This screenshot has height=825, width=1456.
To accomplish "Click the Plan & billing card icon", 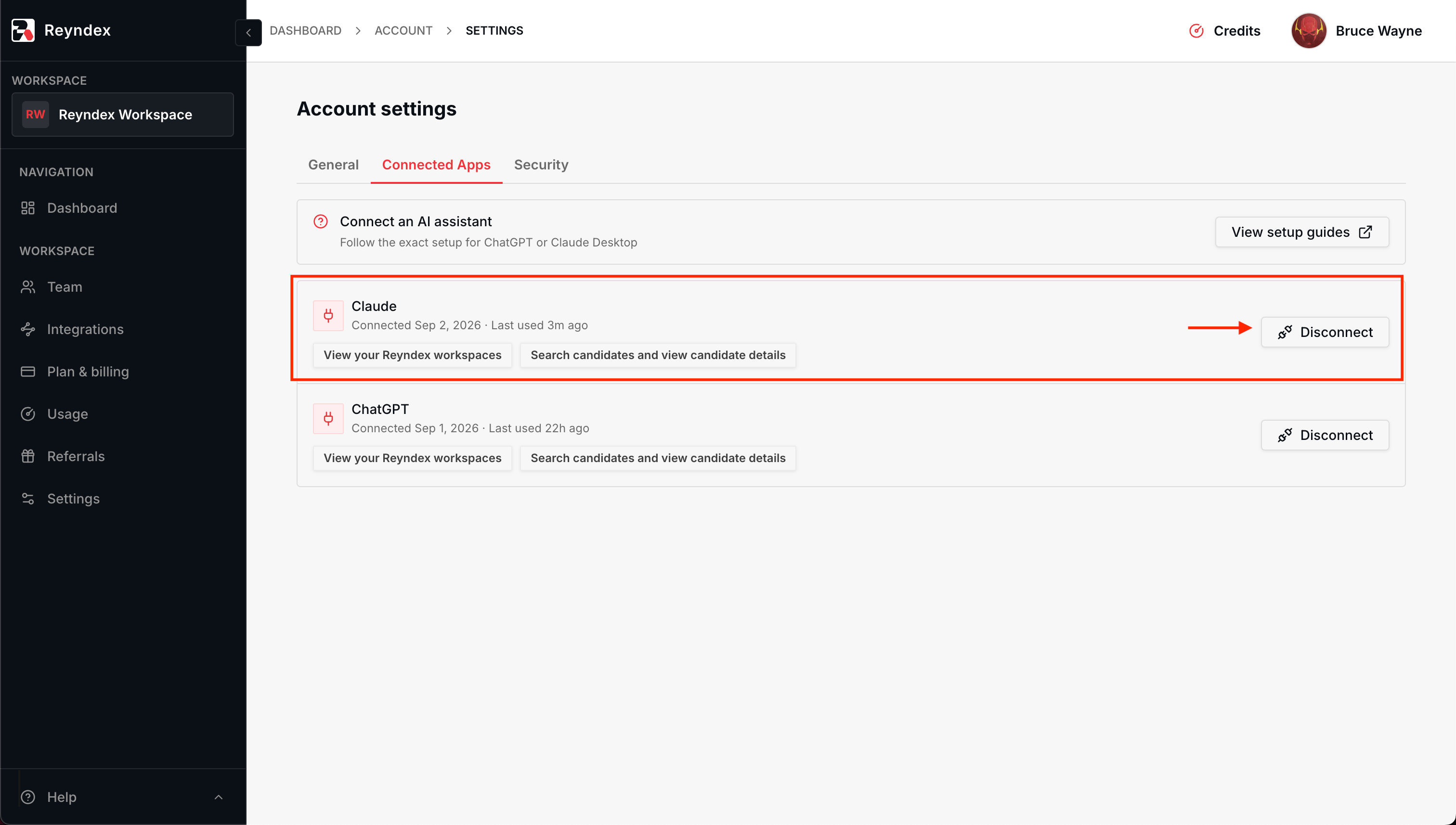I will coord(28,372).
